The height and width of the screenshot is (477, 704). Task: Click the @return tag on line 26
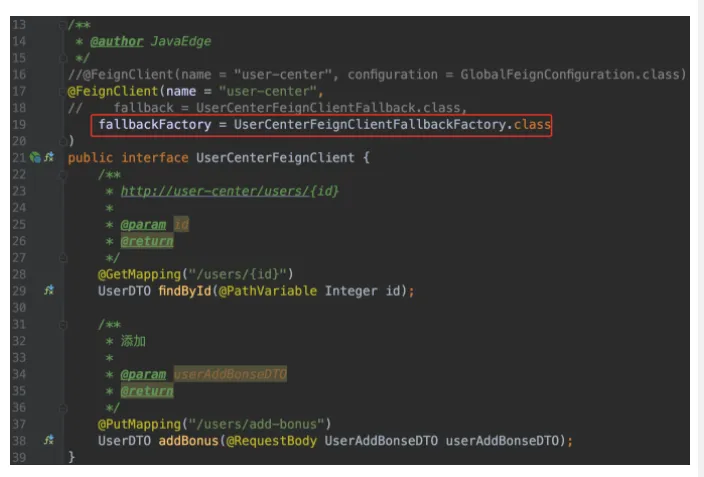tap(147, 241)
